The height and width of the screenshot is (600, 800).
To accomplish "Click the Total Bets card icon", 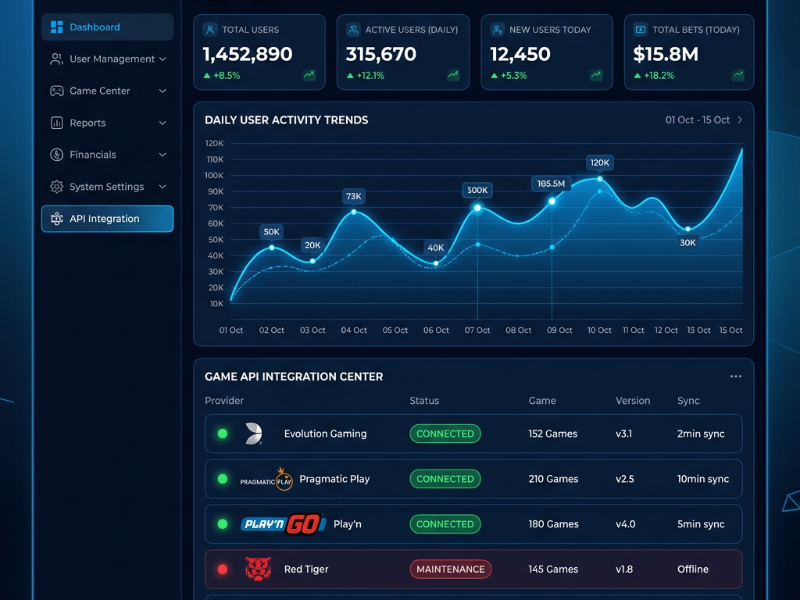I will pyautogui.click(x=640, y=30).
